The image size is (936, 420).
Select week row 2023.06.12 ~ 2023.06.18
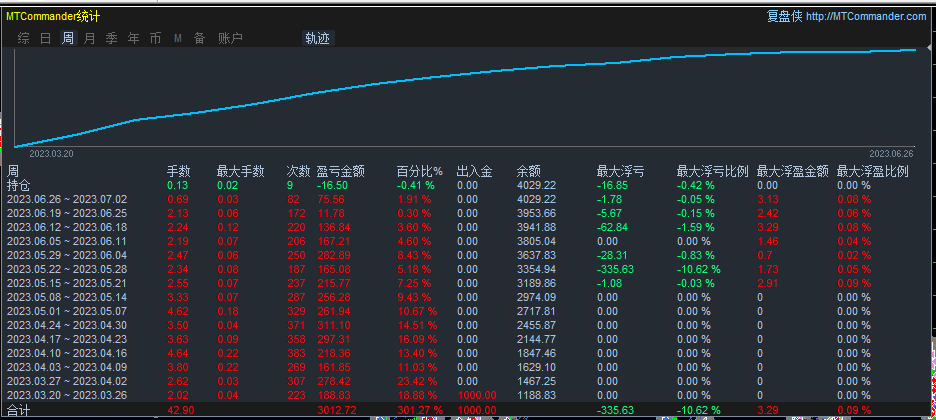point(467,227)
